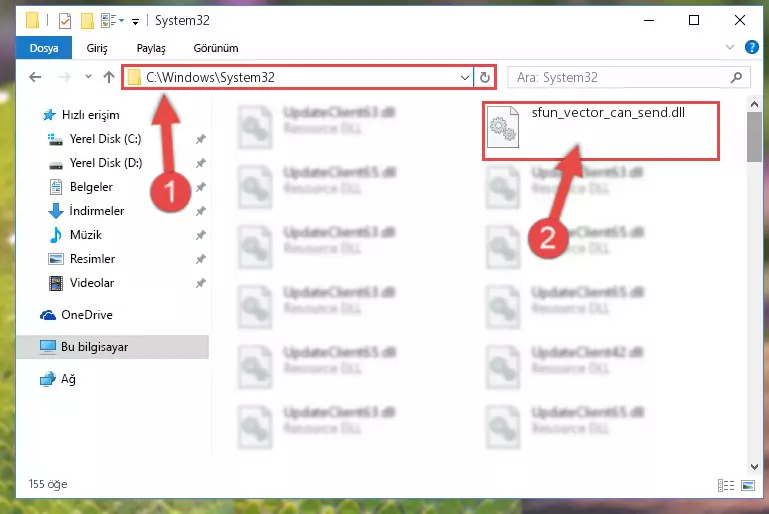Open the Dosya file menu tab

44,48
